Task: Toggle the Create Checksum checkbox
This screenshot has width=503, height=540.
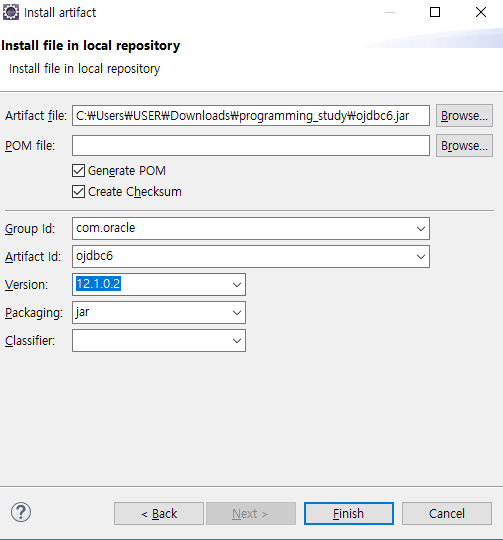Action: click(78, 191)
